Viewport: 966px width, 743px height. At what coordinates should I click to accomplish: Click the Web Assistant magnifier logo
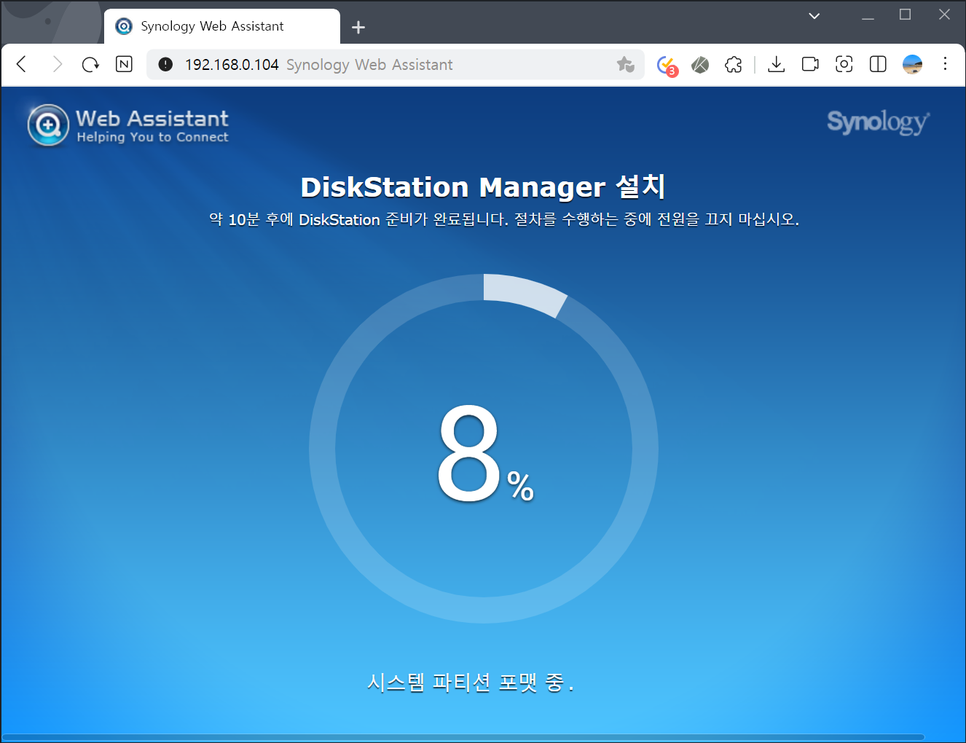48,125
